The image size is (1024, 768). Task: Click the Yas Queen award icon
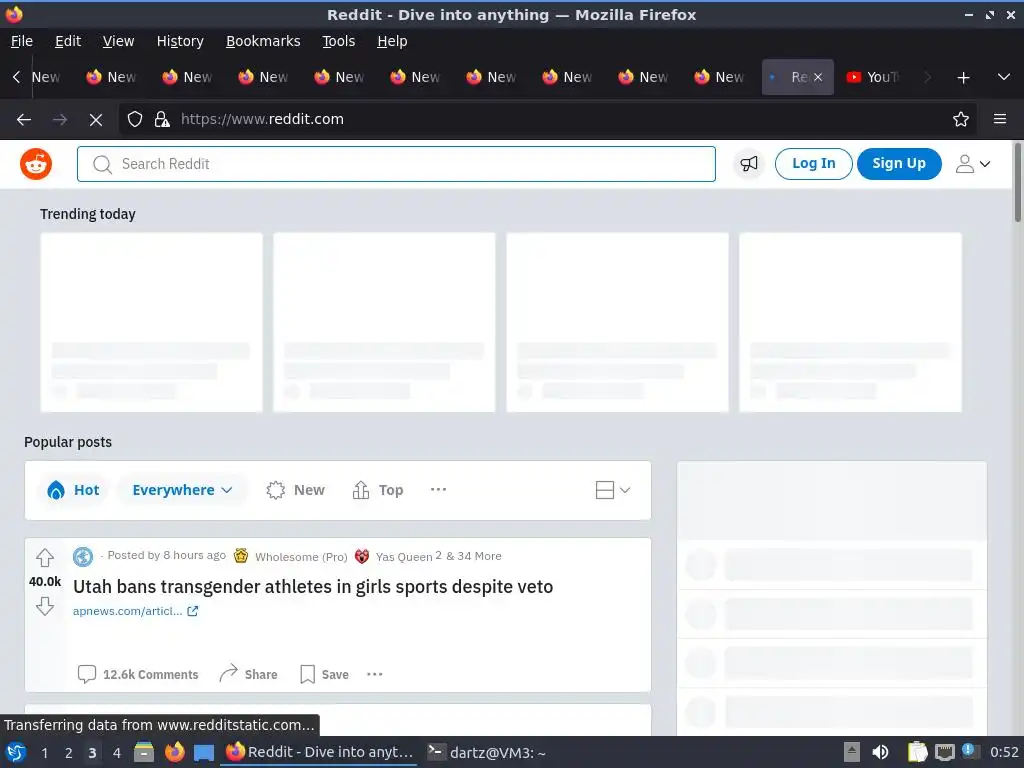362,556
